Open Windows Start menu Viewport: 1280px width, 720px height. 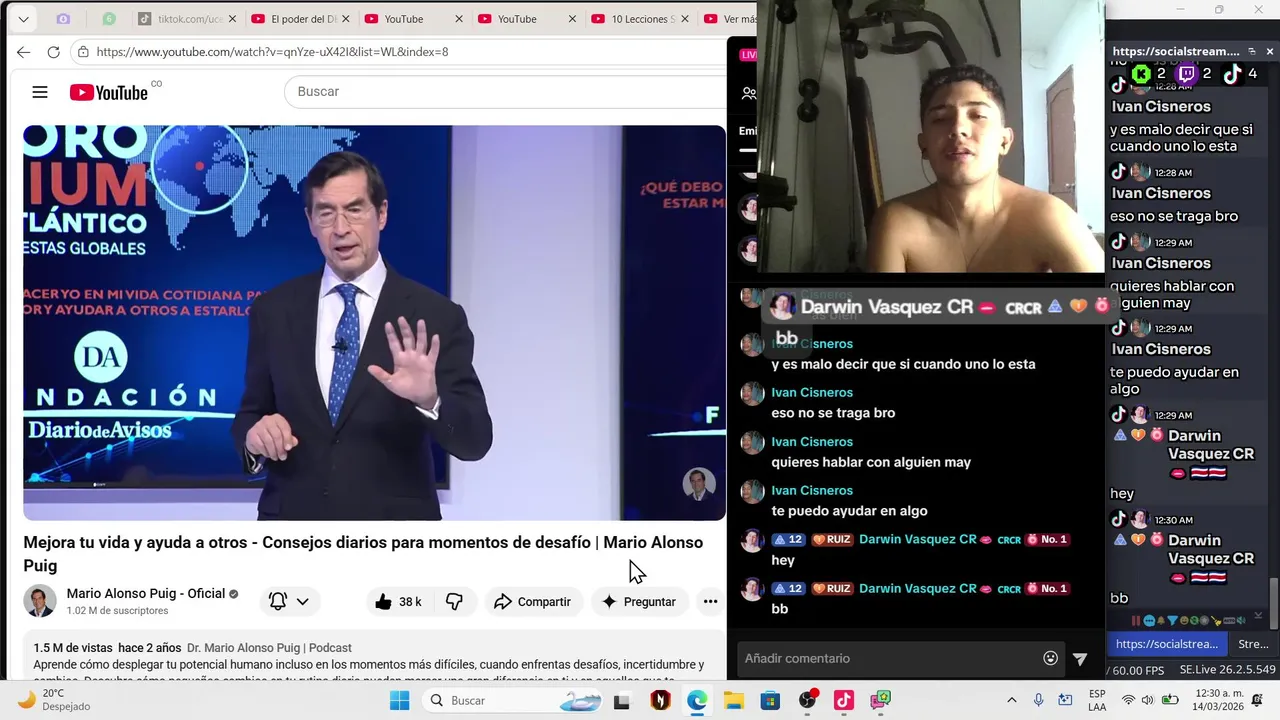point(399,700)
